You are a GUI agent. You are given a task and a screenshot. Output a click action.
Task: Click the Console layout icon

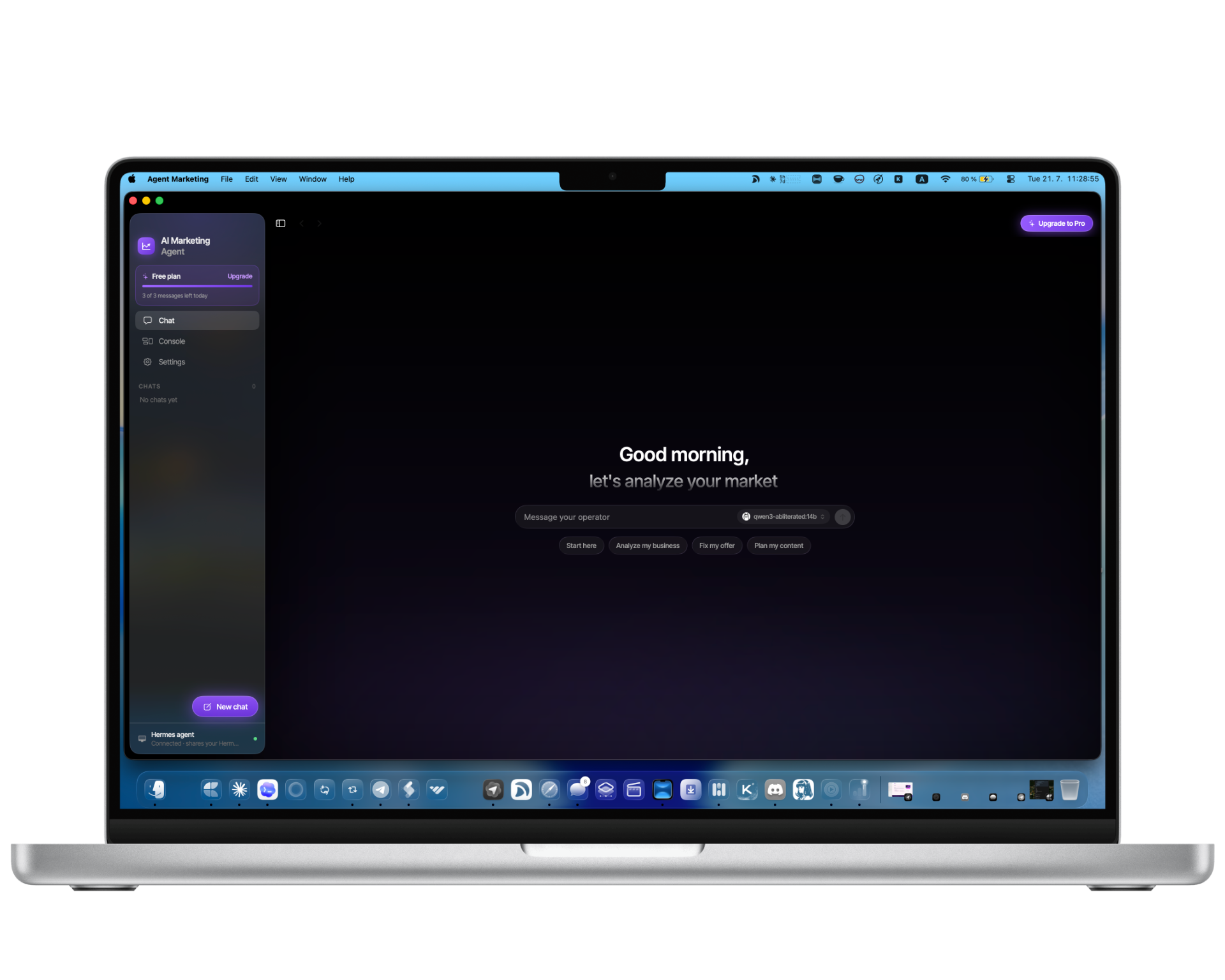(x=147, y=341)
